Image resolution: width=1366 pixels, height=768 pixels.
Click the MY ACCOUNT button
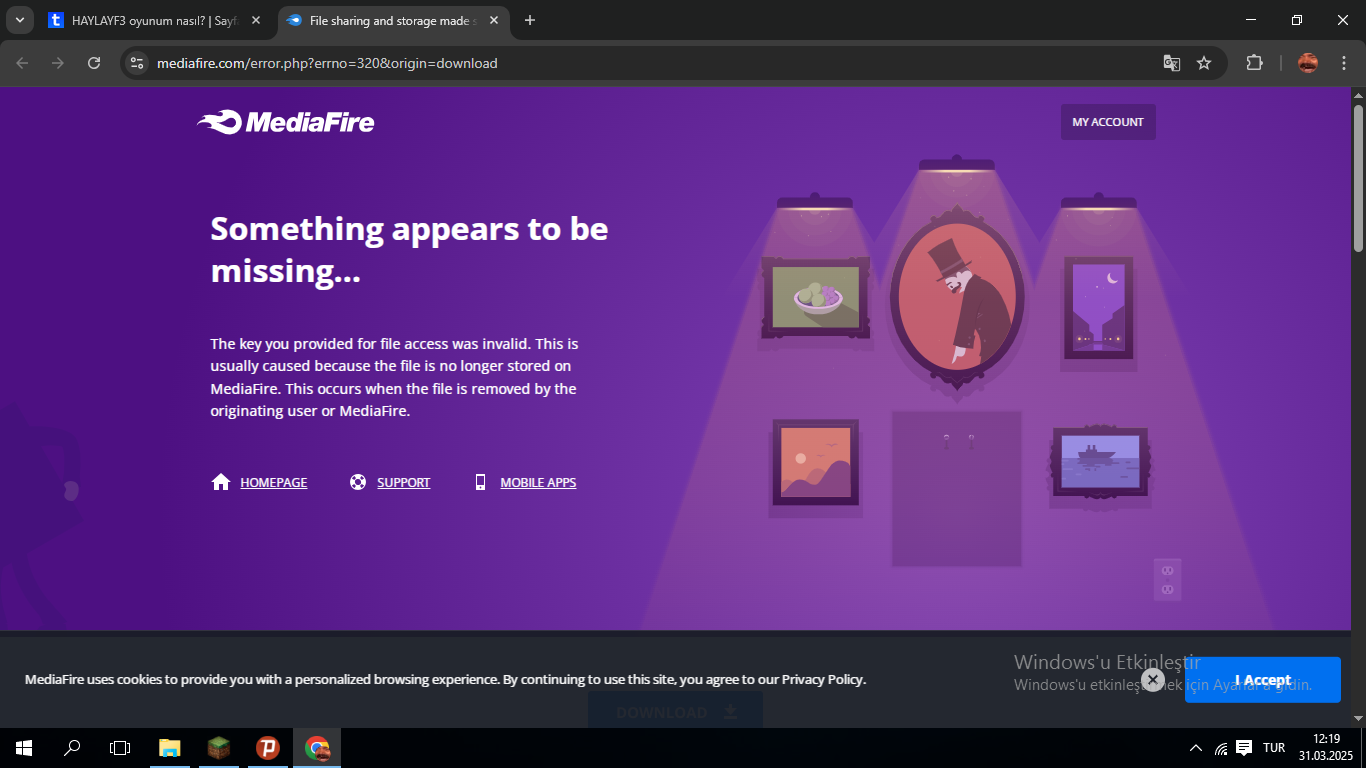(1108, 122)
